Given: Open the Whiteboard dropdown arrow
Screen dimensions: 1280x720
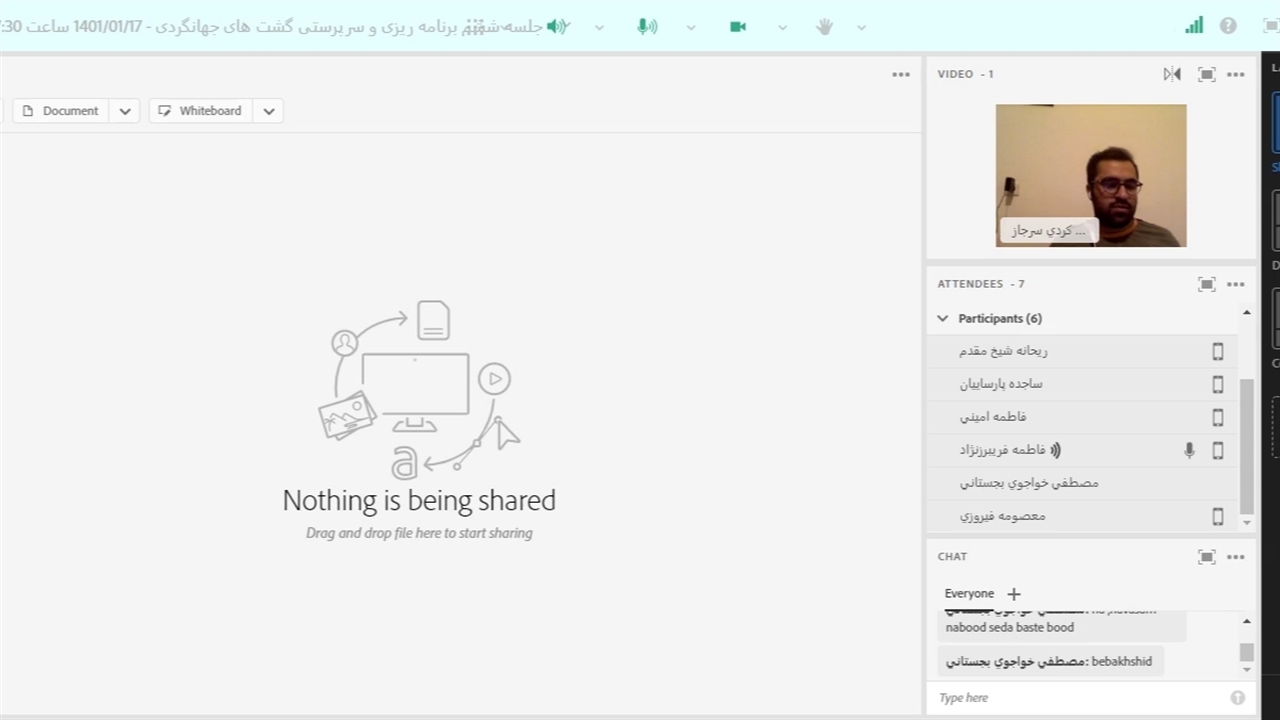Looking at the screenshot, I should coord(269,111).
